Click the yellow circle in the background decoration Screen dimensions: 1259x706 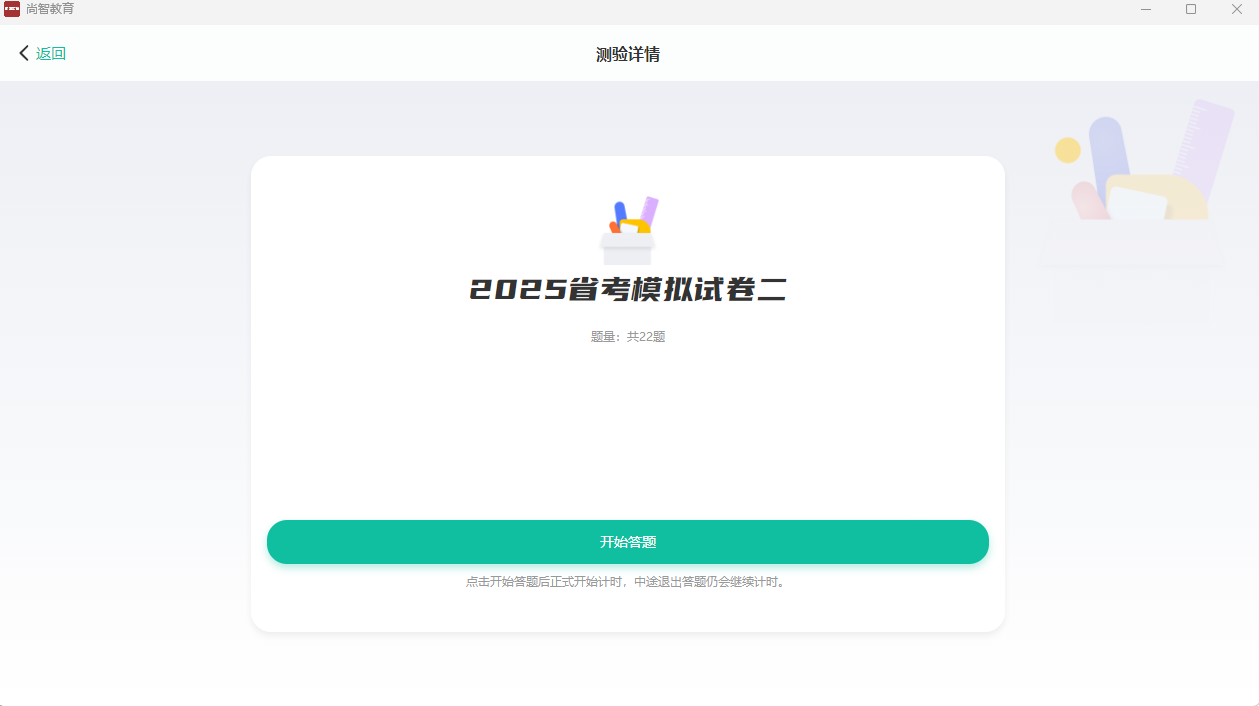coord(1068,150)
